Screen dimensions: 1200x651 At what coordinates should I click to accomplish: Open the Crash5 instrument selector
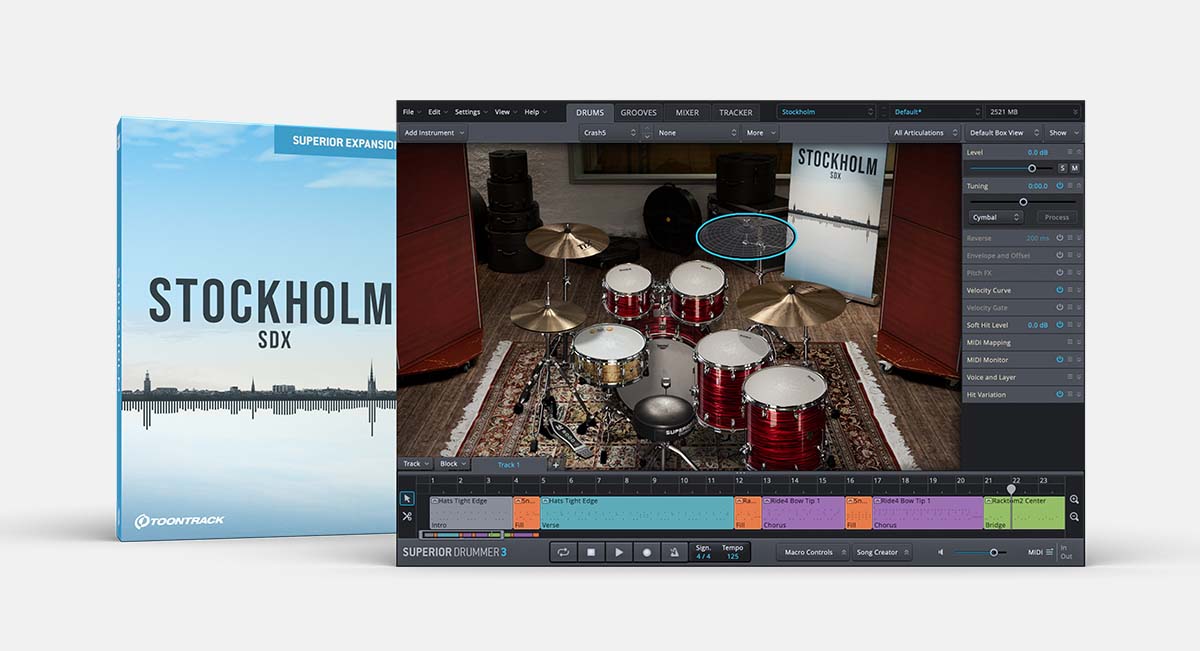[x=609, y=132]
